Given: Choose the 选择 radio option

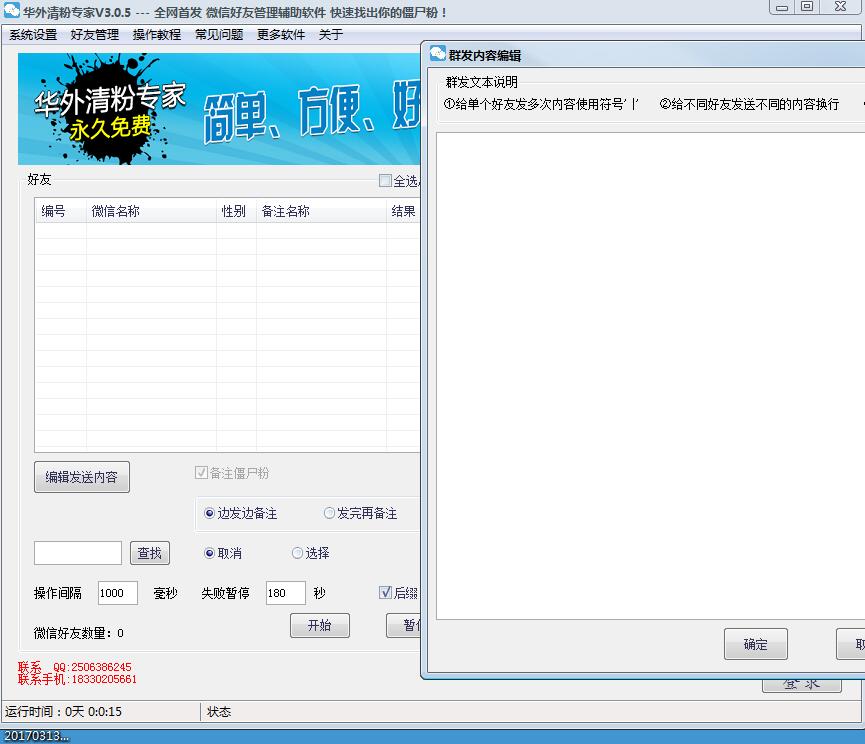Looking at the screenshot, I should (296, 552).
